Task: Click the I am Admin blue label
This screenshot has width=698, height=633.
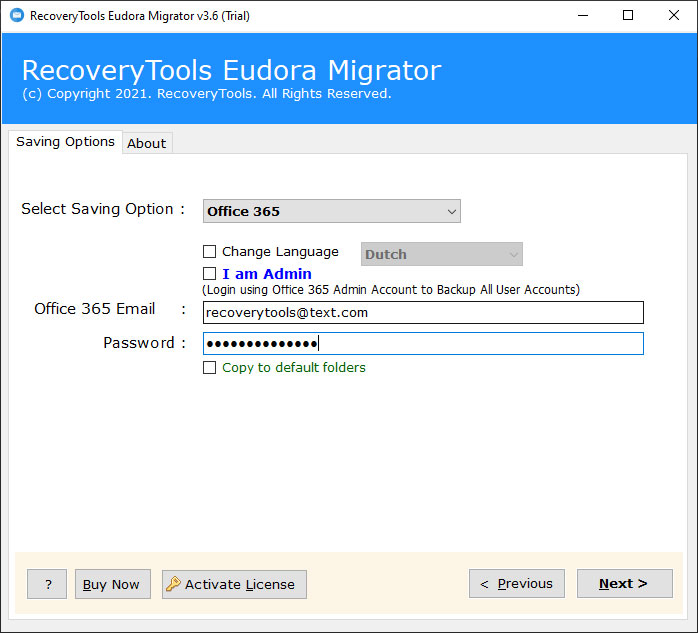Action: coord(267,274)
